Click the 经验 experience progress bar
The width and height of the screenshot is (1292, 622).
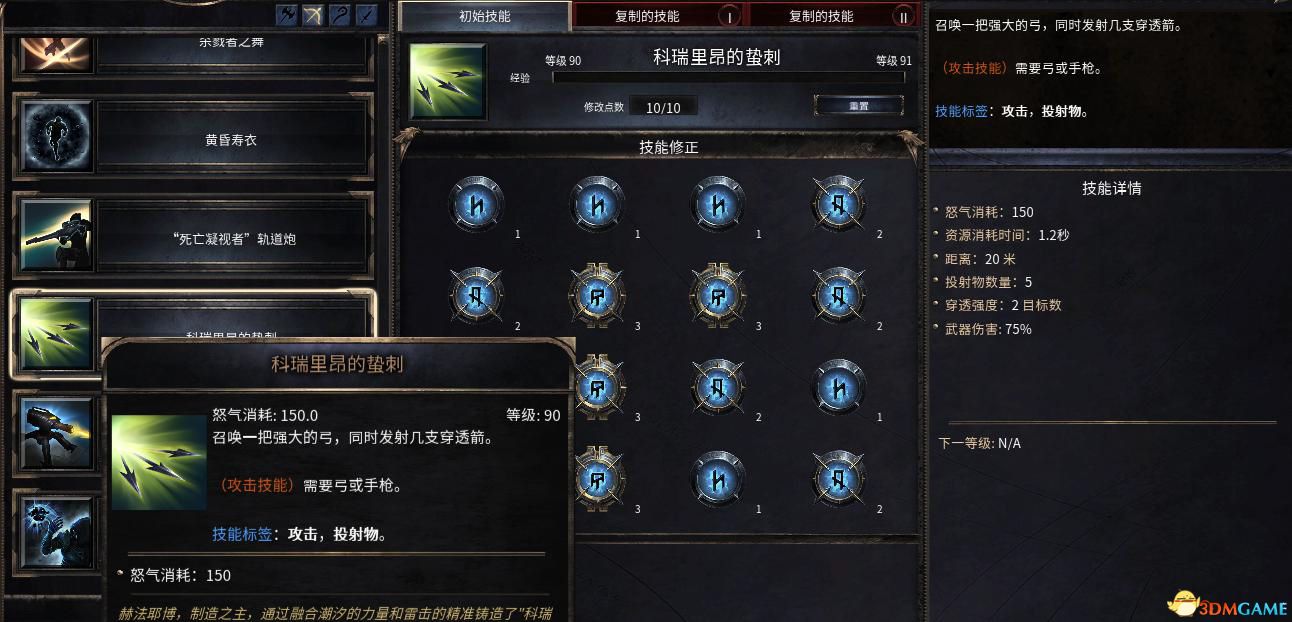coord(728,77)
